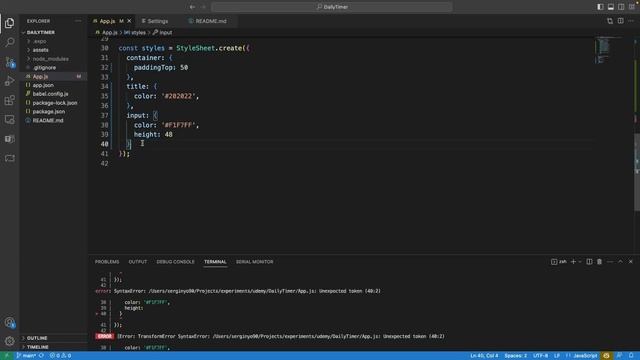Screen dimensions: 640x360
Task: Open the Run and Debug view
Action: pos(9,81)
